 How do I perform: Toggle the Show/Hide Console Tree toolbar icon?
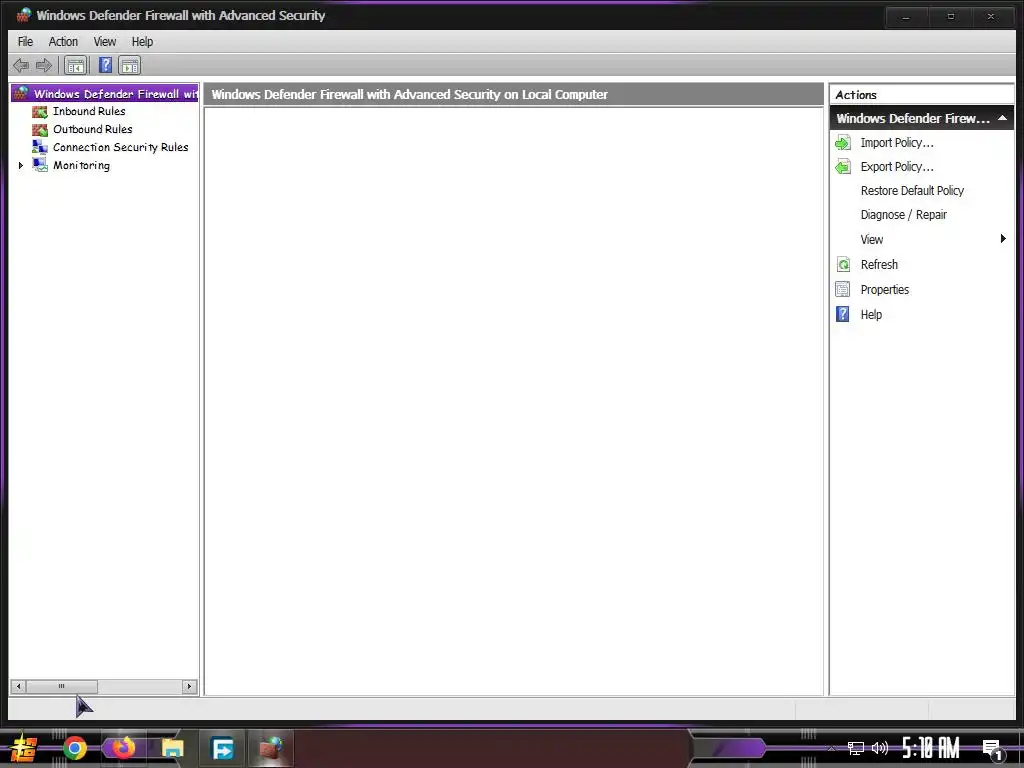76,65
